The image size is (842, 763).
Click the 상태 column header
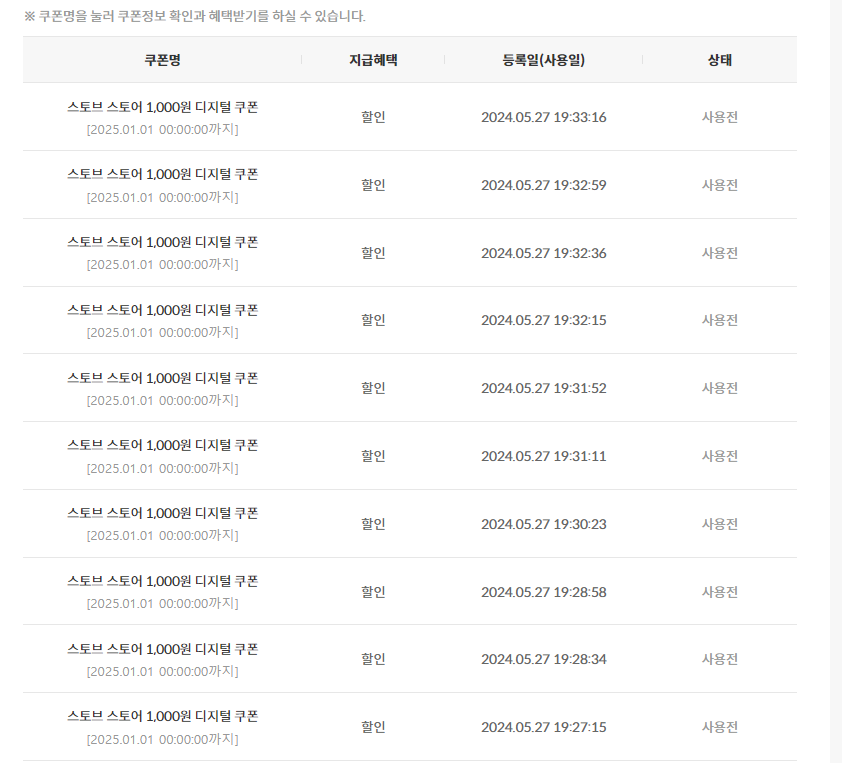720,60
